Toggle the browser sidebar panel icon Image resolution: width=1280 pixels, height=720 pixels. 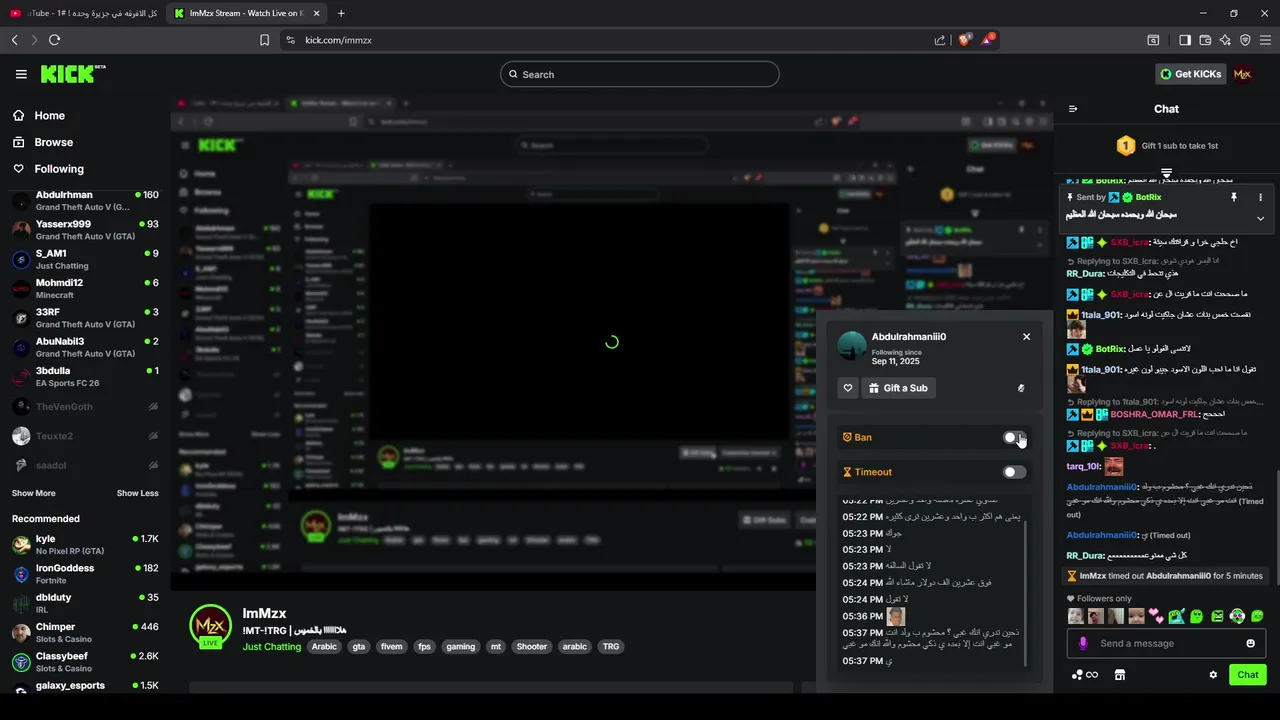click(x=1185, y=40)
